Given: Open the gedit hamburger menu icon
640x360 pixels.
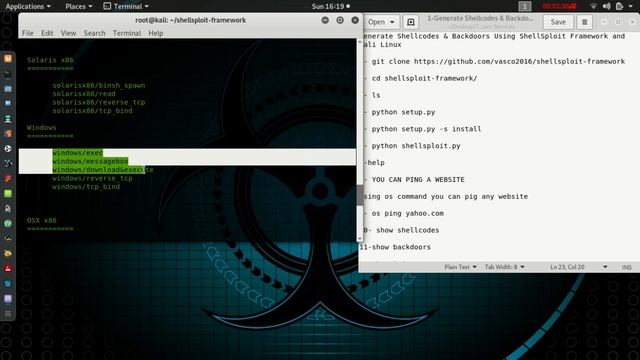Looking at the screenshot, I should tap(584, 22).
